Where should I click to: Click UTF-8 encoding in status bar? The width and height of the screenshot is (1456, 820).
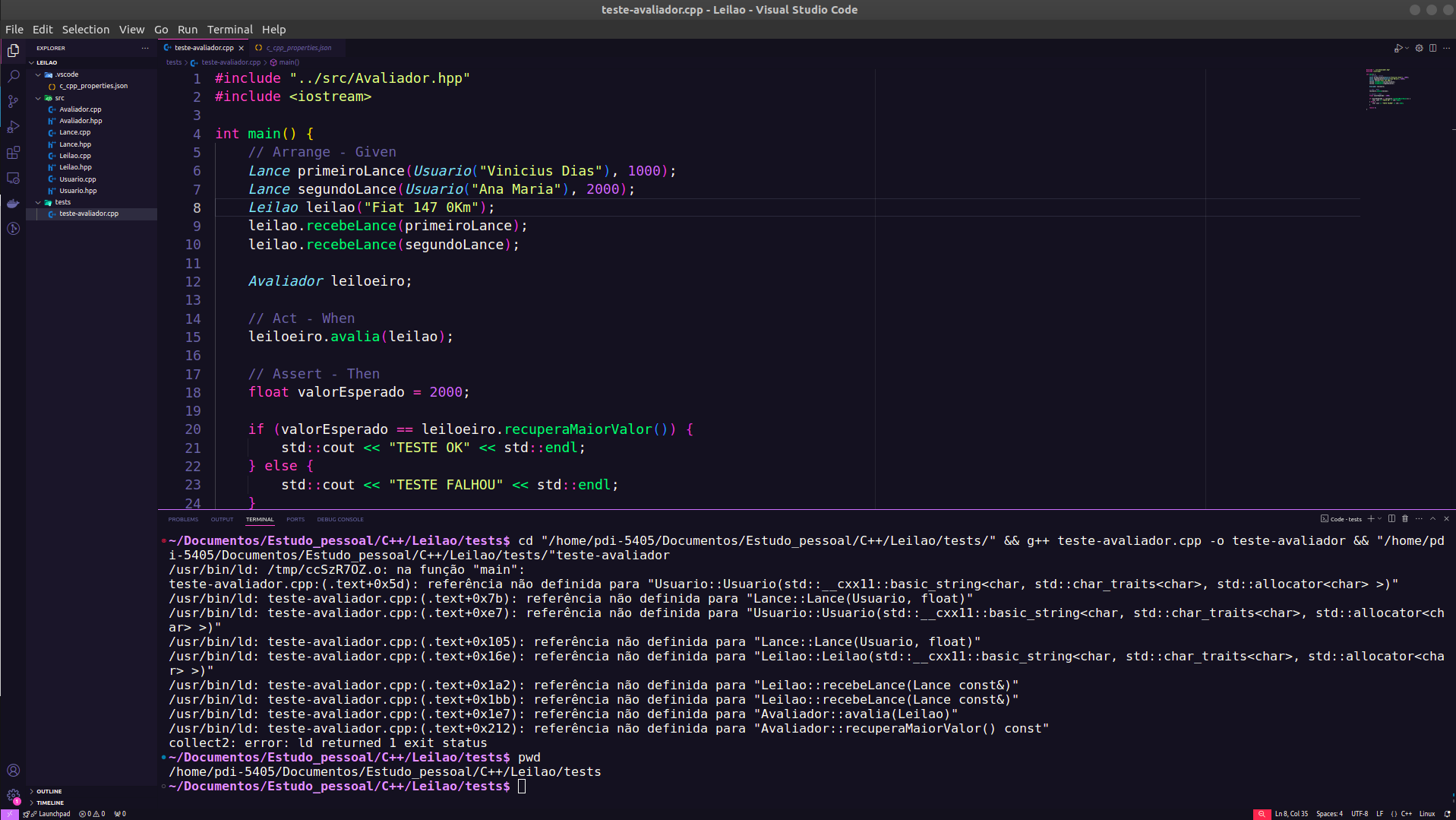[1360, 814]
